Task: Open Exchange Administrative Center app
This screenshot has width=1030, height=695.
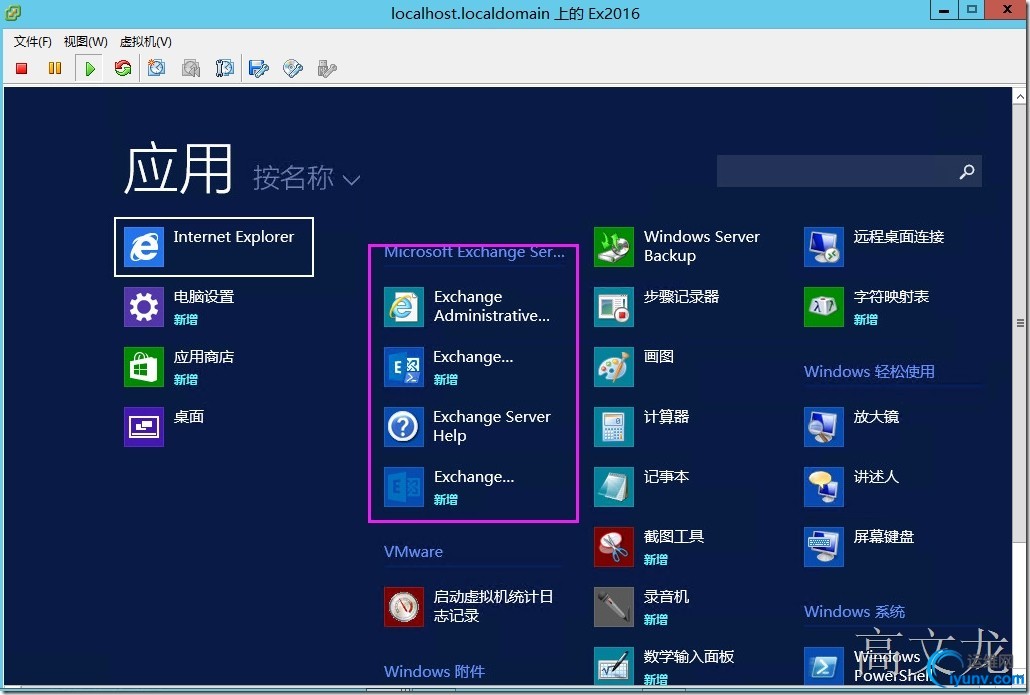Action: point(468,307)
